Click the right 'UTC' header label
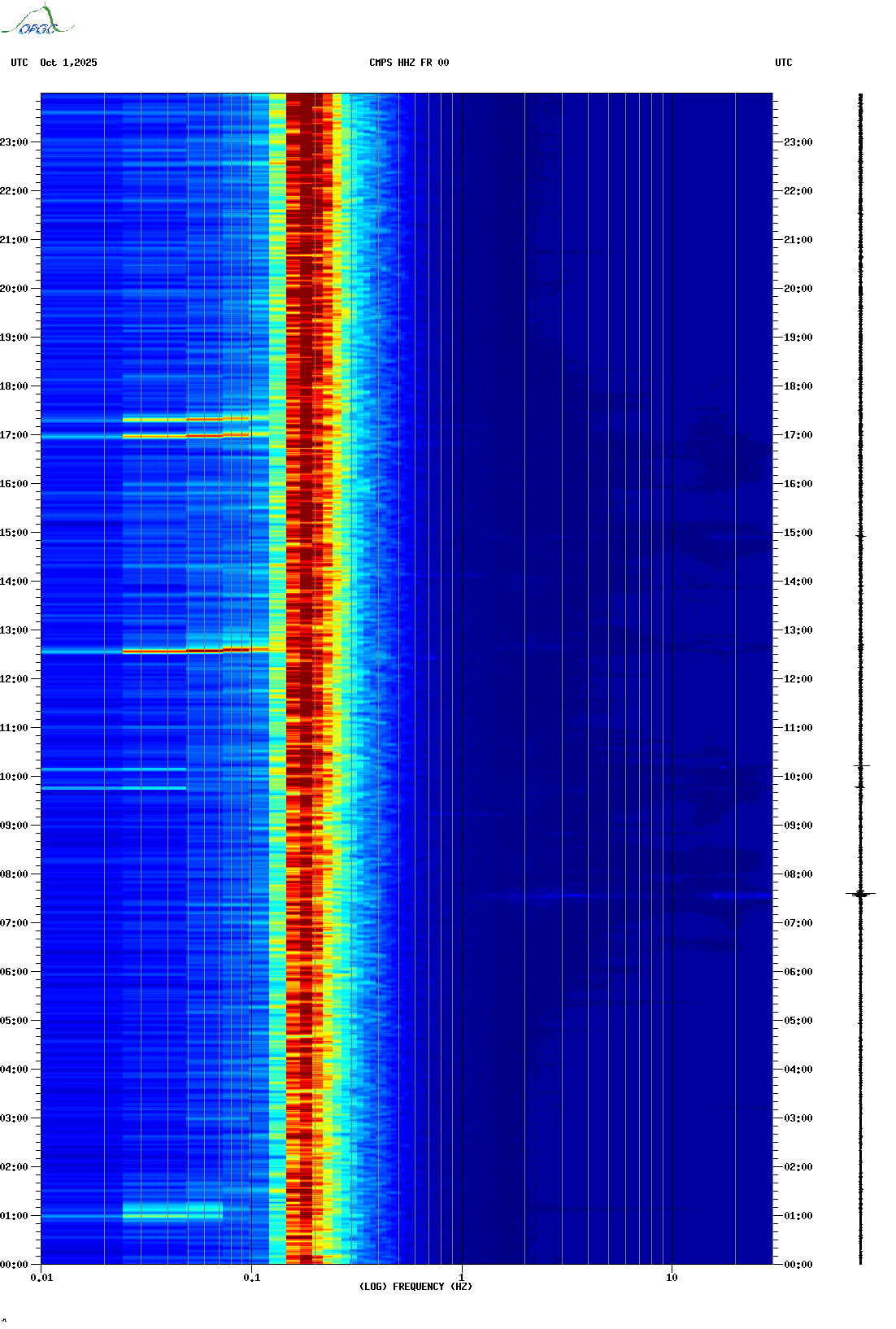The width and height of the screenshot is (896, 1329). (784, 63)
